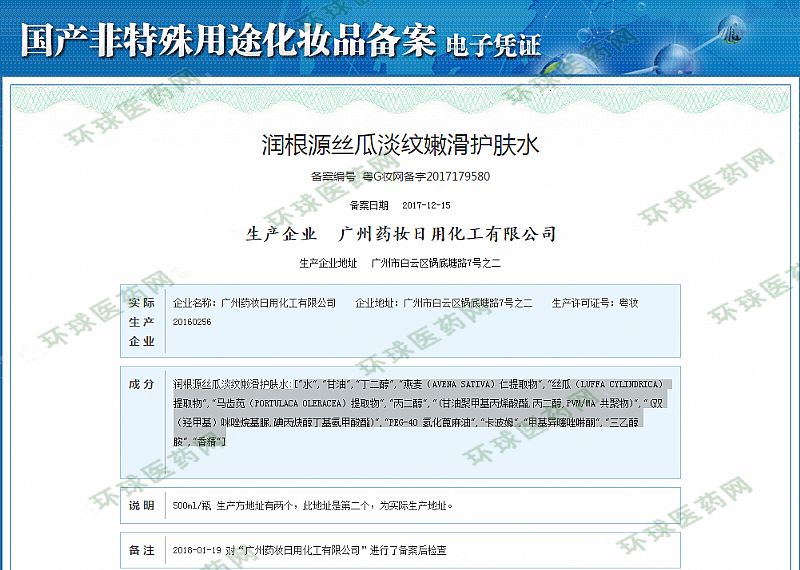Click the 实际生产企业 row header
The image size is (800, 570).
(x=142, y=321)
